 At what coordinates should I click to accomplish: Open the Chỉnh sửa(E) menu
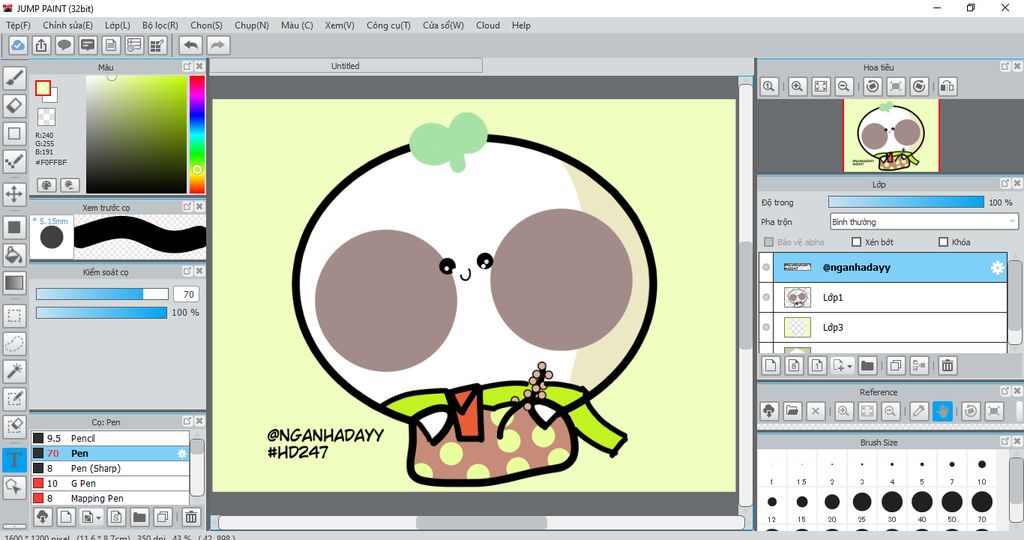pos(68,25)
